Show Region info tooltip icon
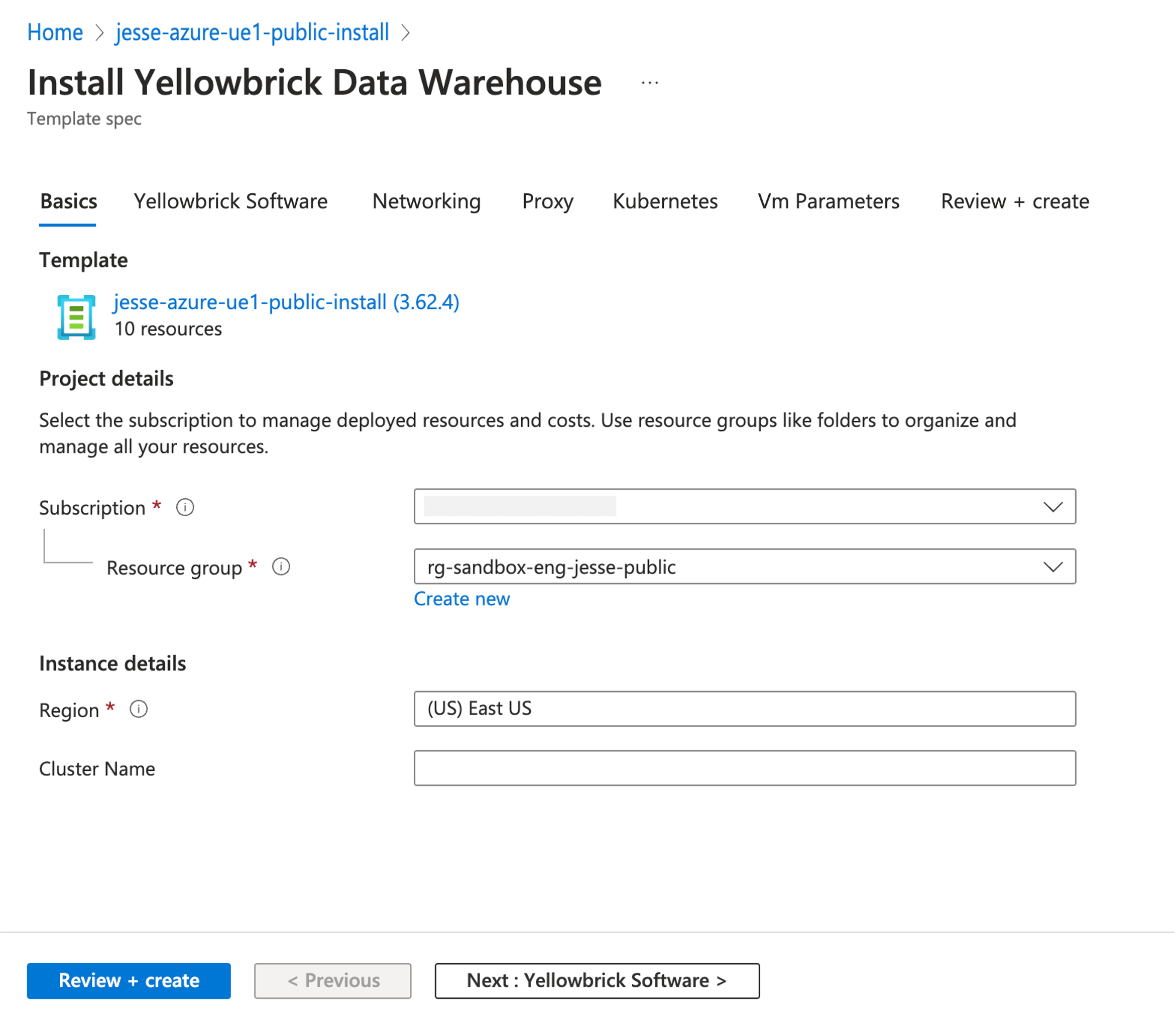This screenshot has width=1176, height=1022. 139,709
